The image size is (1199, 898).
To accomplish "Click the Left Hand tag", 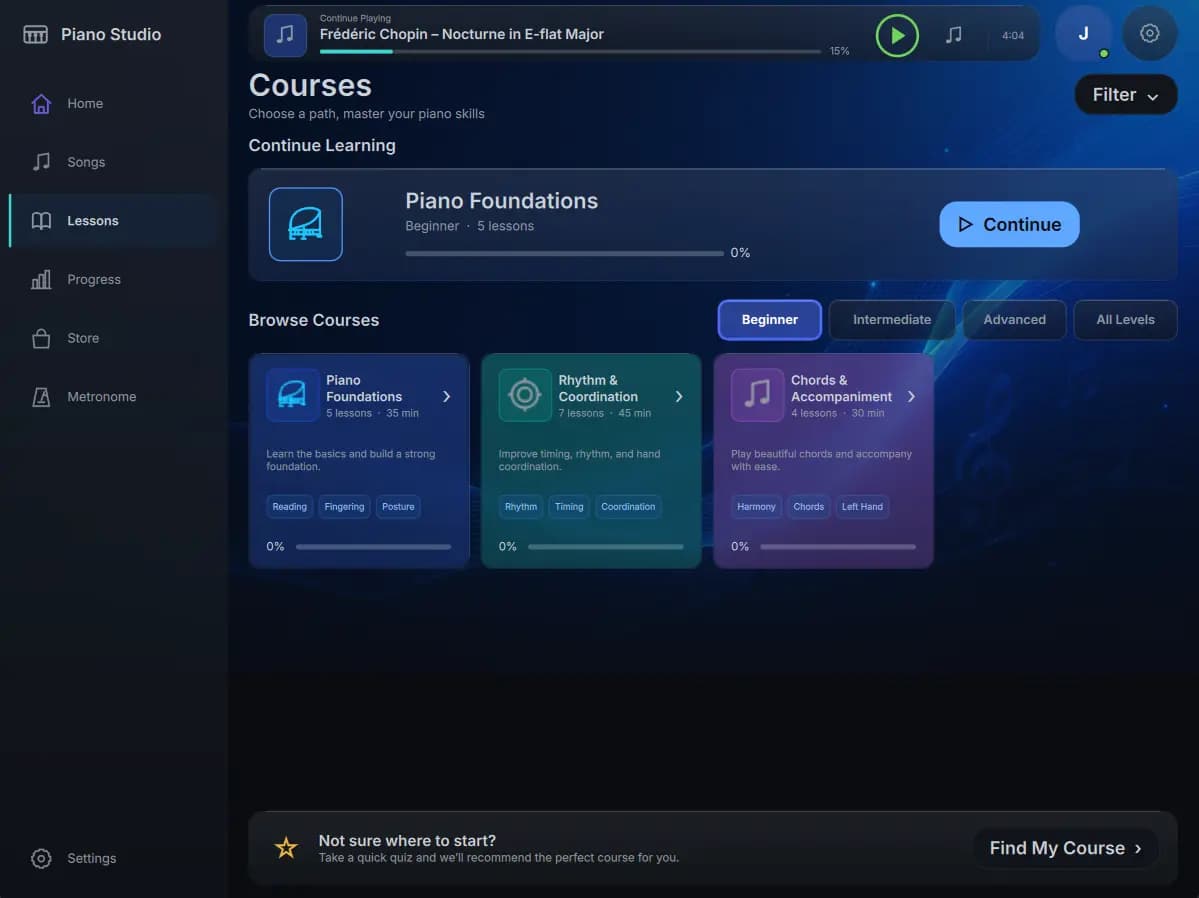I will point(862,506).
